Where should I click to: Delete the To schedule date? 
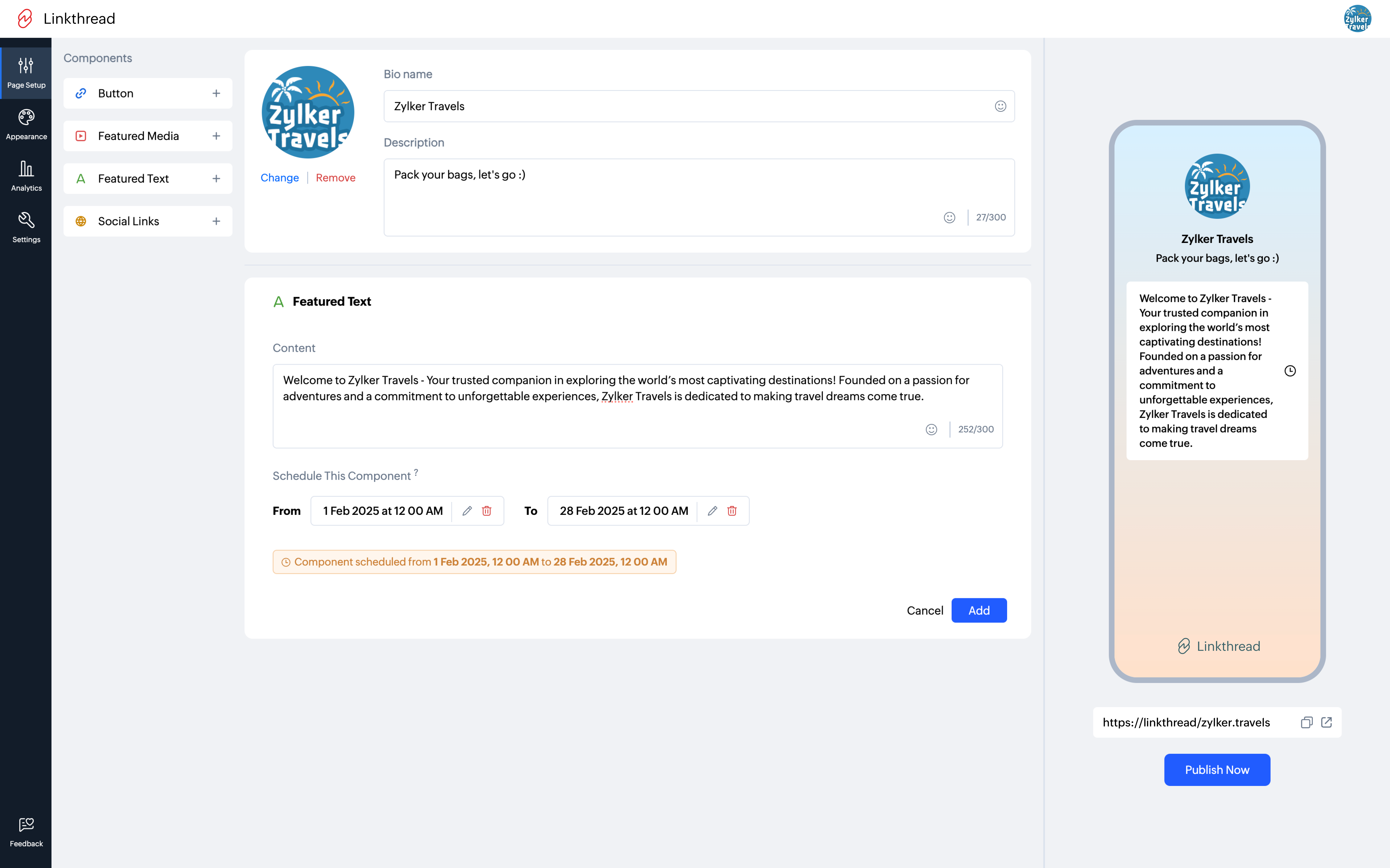732,510
